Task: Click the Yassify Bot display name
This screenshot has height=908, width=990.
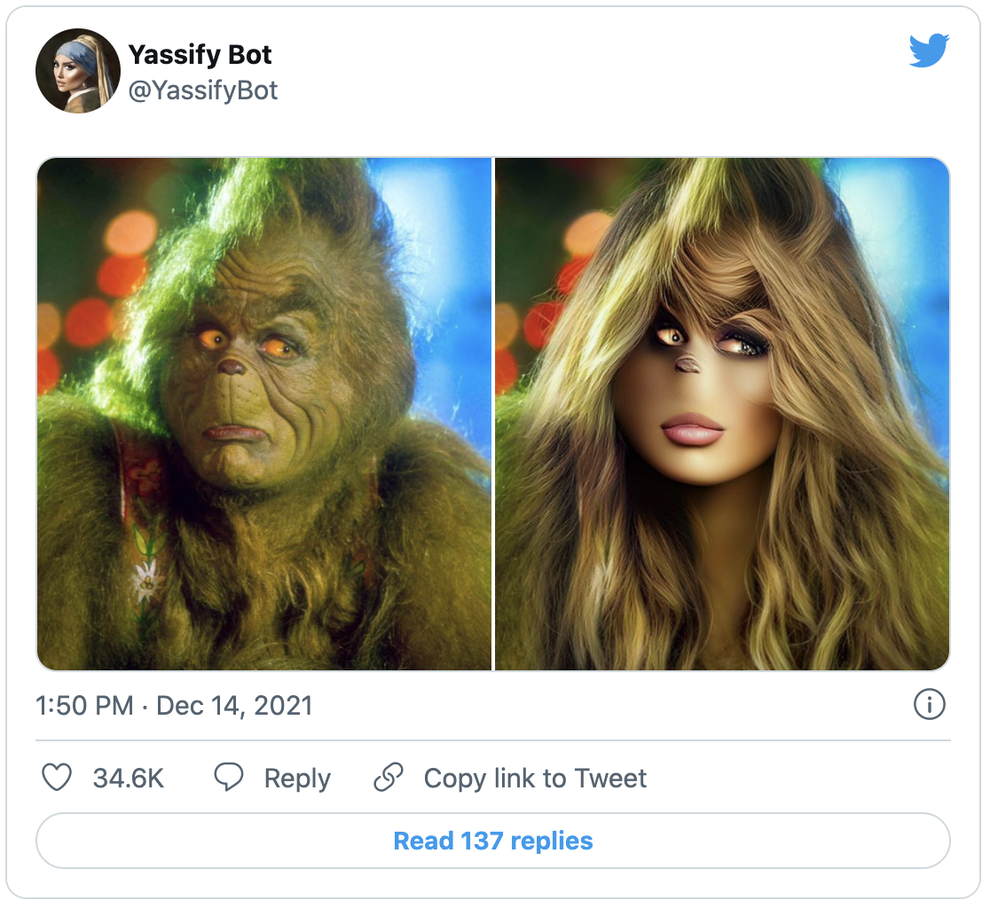Action: pyautogui.click(x=199, y=55)
